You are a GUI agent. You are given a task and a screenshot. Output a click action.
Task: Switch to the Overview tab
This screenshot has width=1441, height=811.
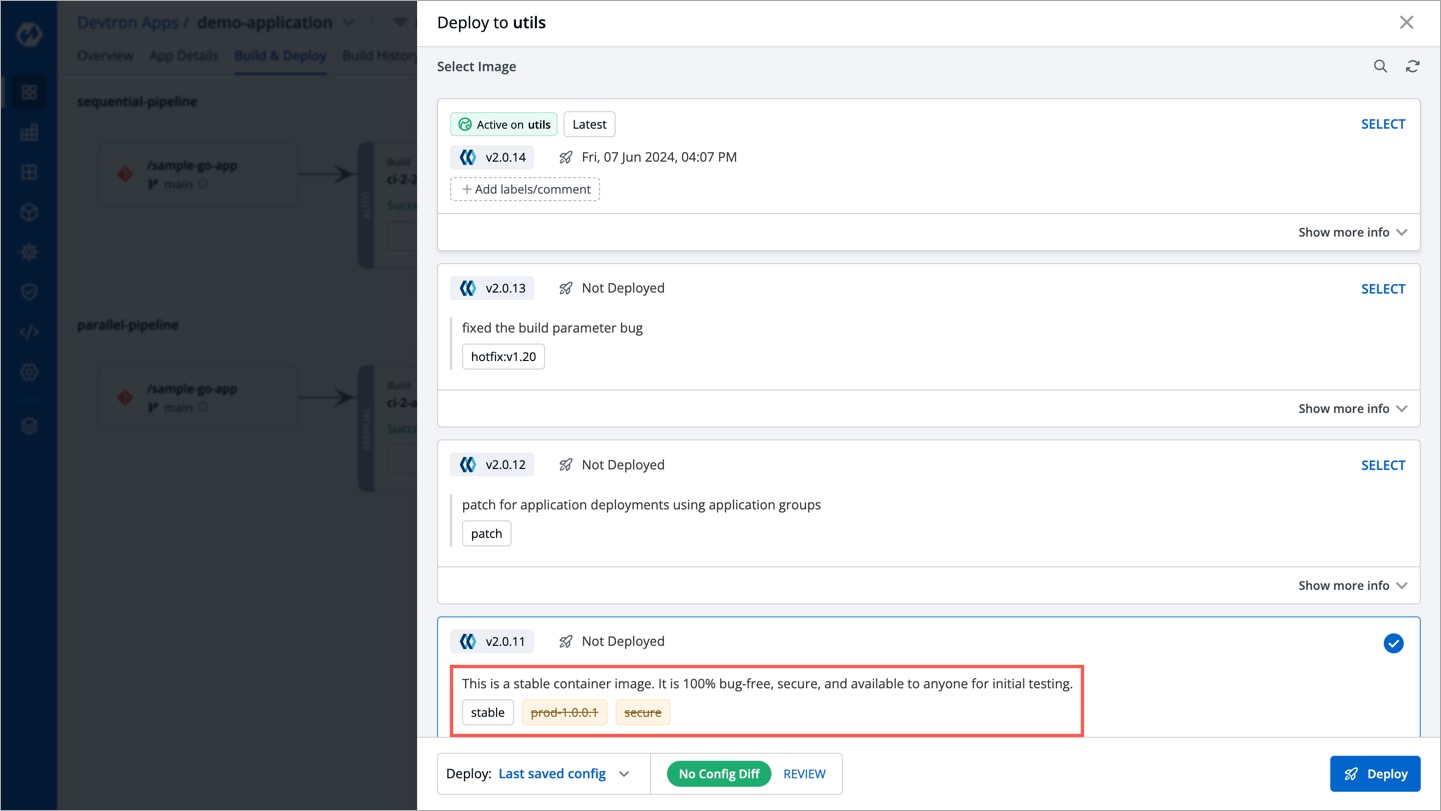(x=105, y=56)
